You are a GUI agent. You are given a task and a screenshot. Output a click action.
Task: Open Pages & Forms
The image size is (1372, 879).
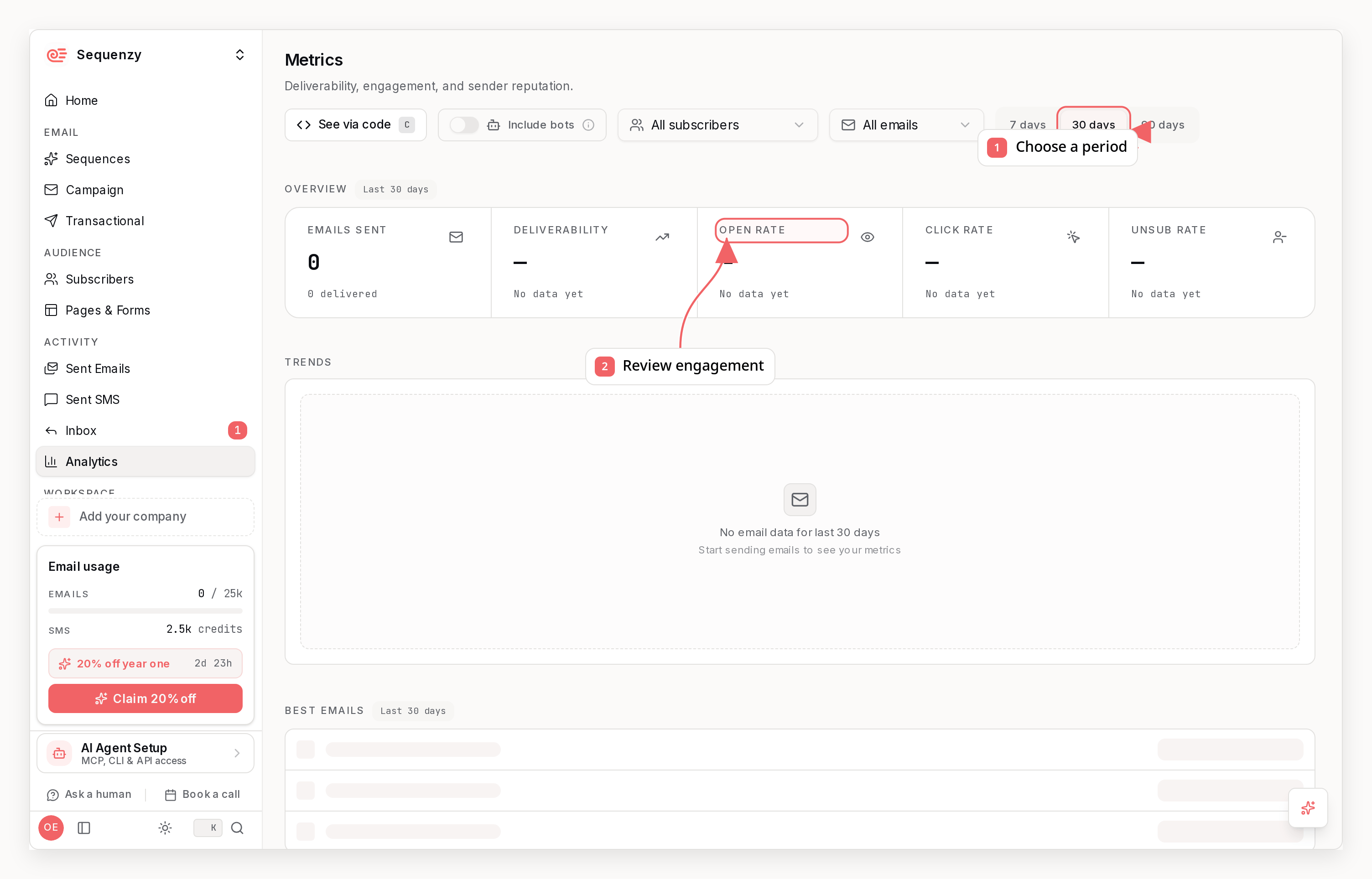(x=145, y=310)
